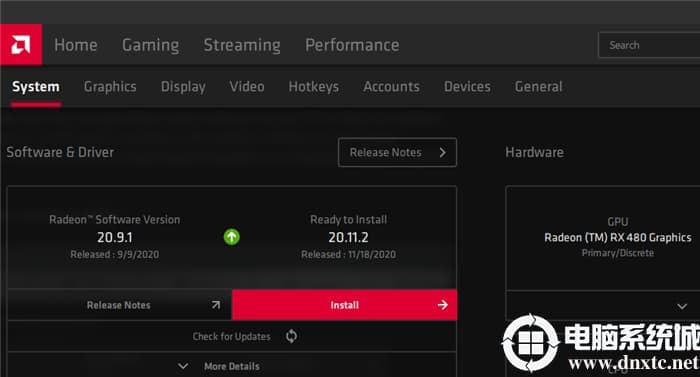Screen dimensions: 700x377
Task: Click the Search input field
Action: pyautogui.click(x=649, y=45)
